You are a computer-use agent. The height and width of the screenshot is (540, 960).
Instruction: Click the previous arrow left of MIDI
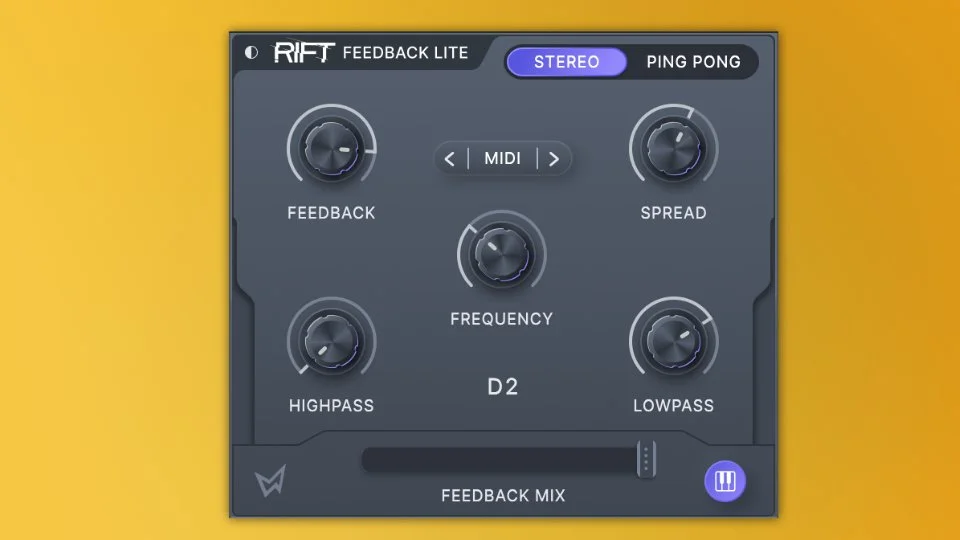[x=450, y=159]
